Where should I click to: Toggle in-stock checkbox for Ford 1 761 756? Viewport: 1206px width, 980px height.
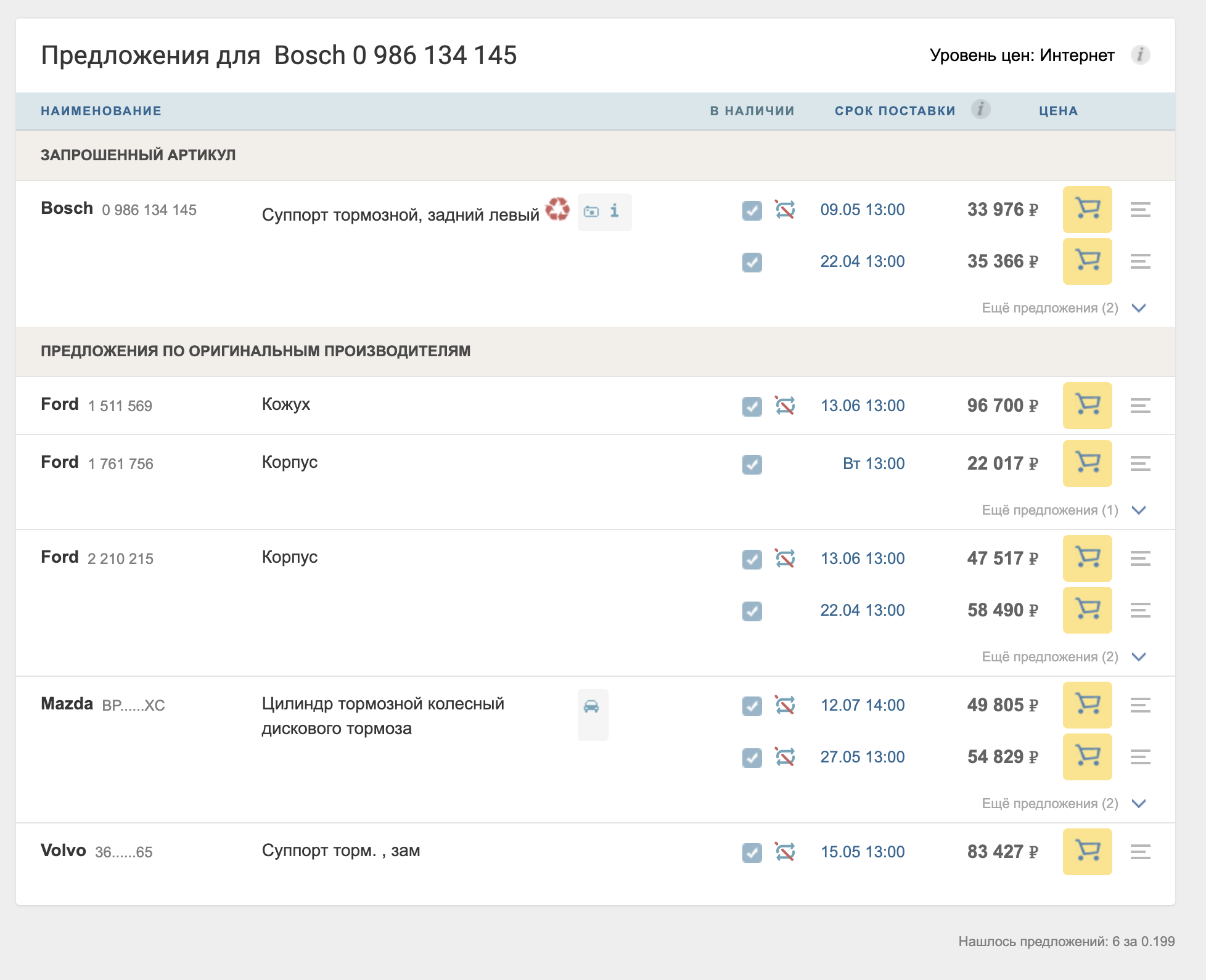pyautogui.click(x=752, y=464)
